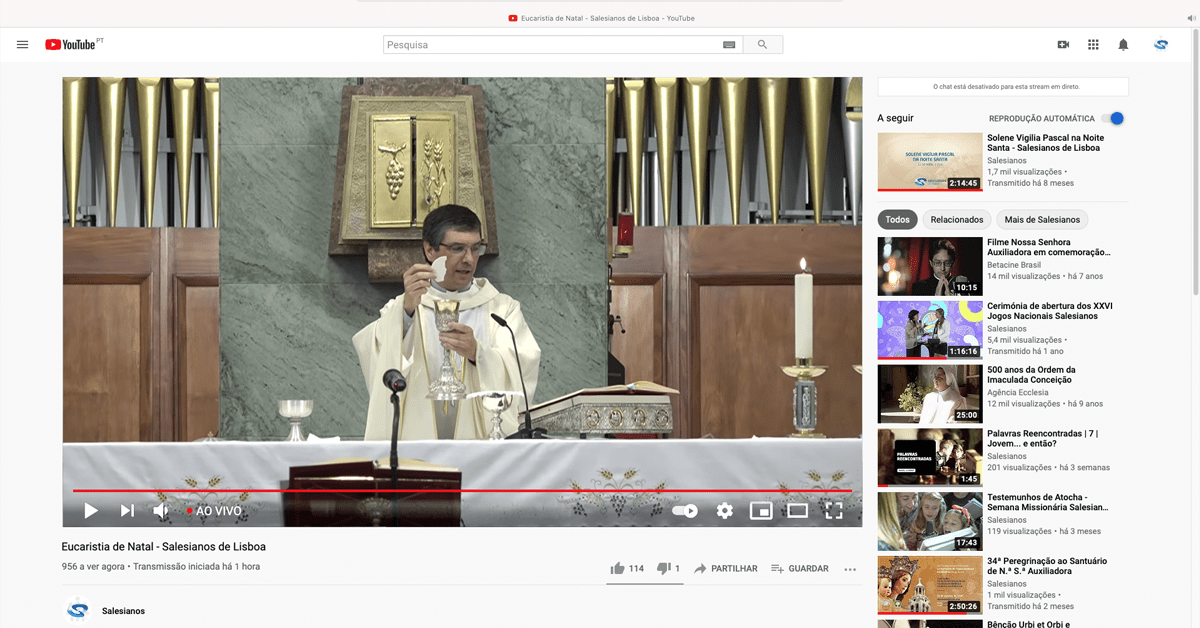The width and height of the screenshot is (1200, 628).
Task: Click video title Eucaristia de Natal
Action: pos(163,547)
